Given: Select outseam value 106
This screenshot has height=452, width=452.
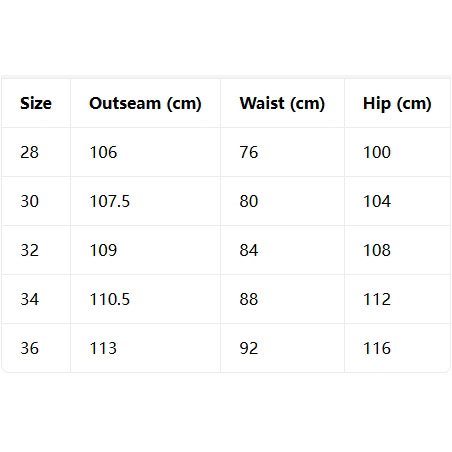Looking at the screenshot, I should click(x=103, y=152).
